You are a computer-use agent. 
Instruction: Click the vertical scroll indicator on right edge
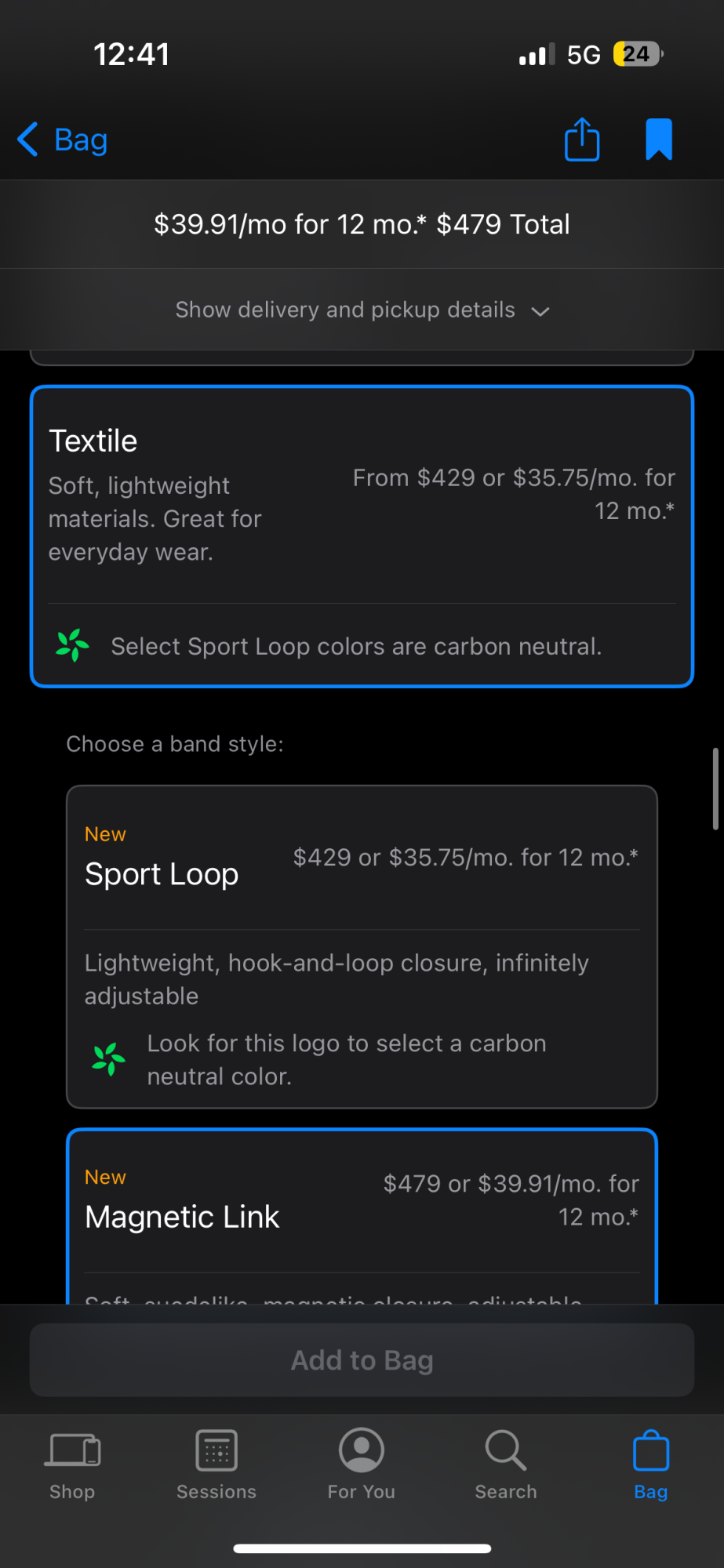[715, 789]
